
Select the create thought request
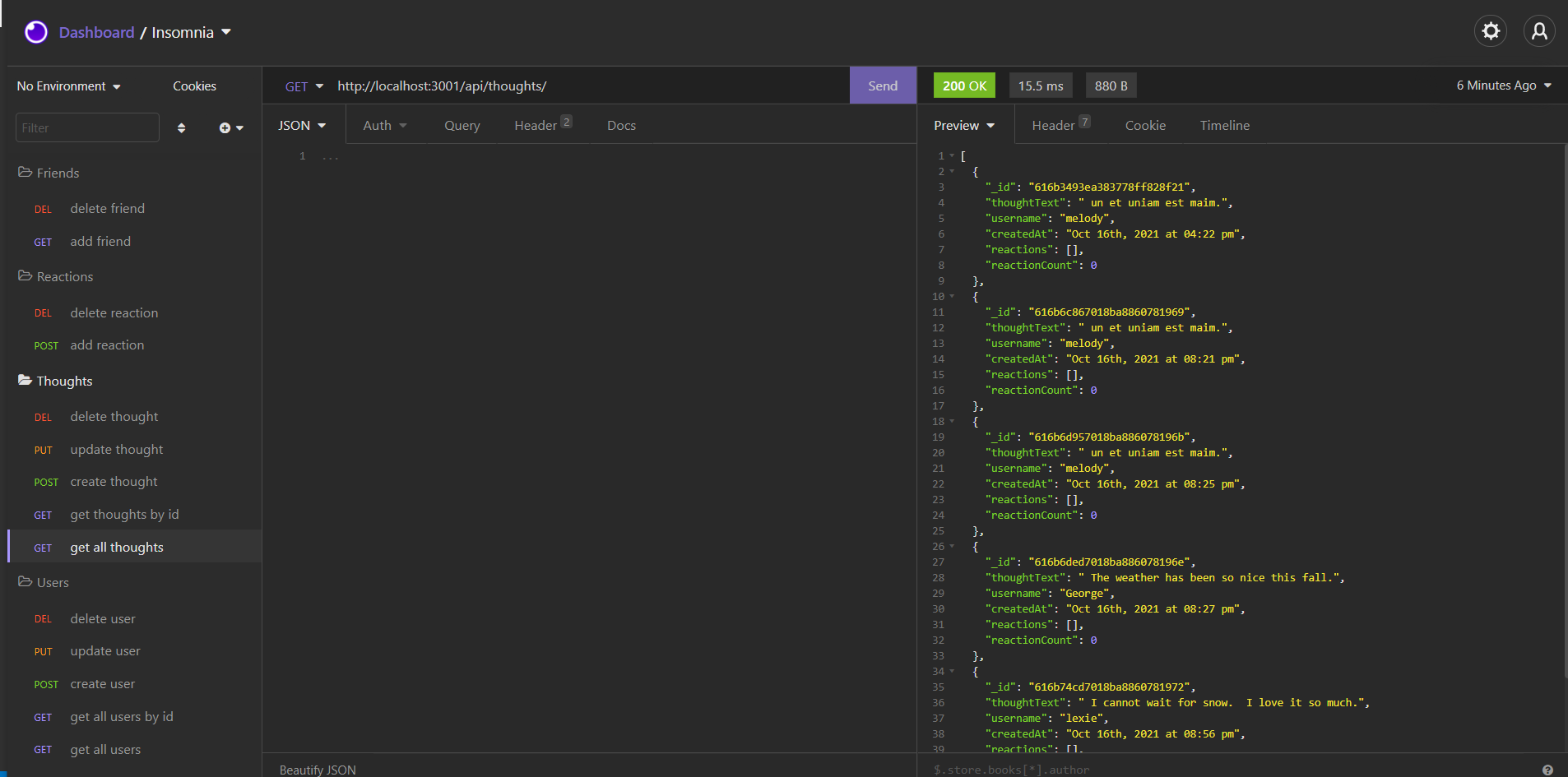click(x=134, y=482)
